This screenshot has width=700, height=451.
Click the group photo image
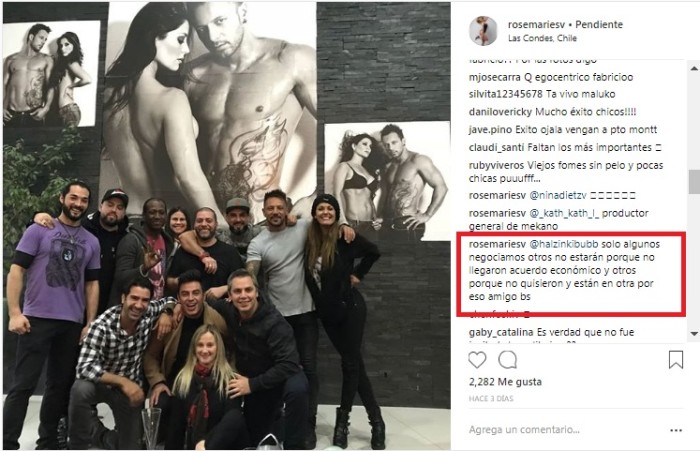(227, 226)
